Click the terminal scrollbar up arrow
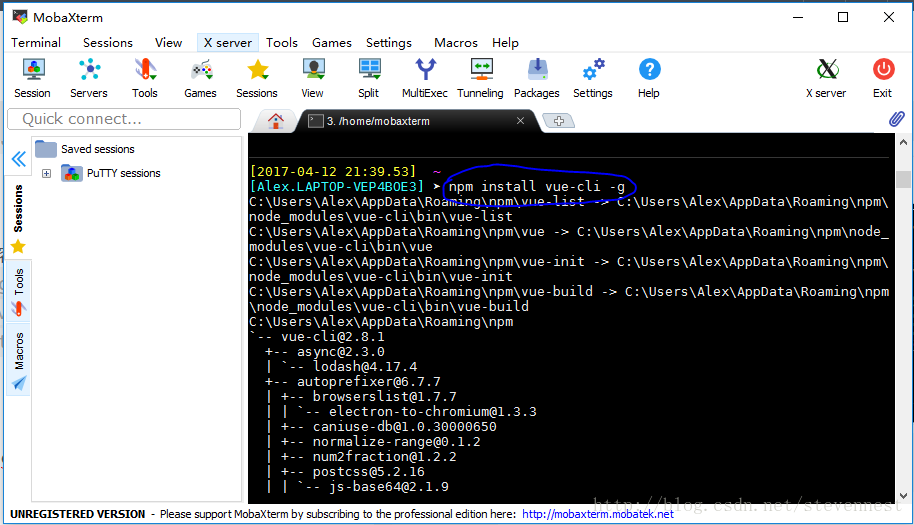 click(x=904, y=142)
